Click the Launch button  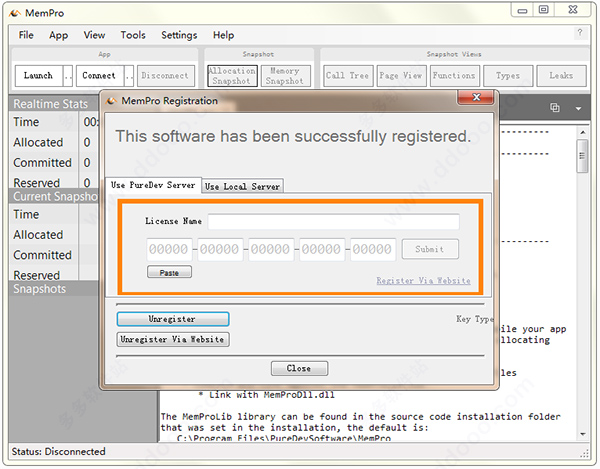[x=38, y=76]
